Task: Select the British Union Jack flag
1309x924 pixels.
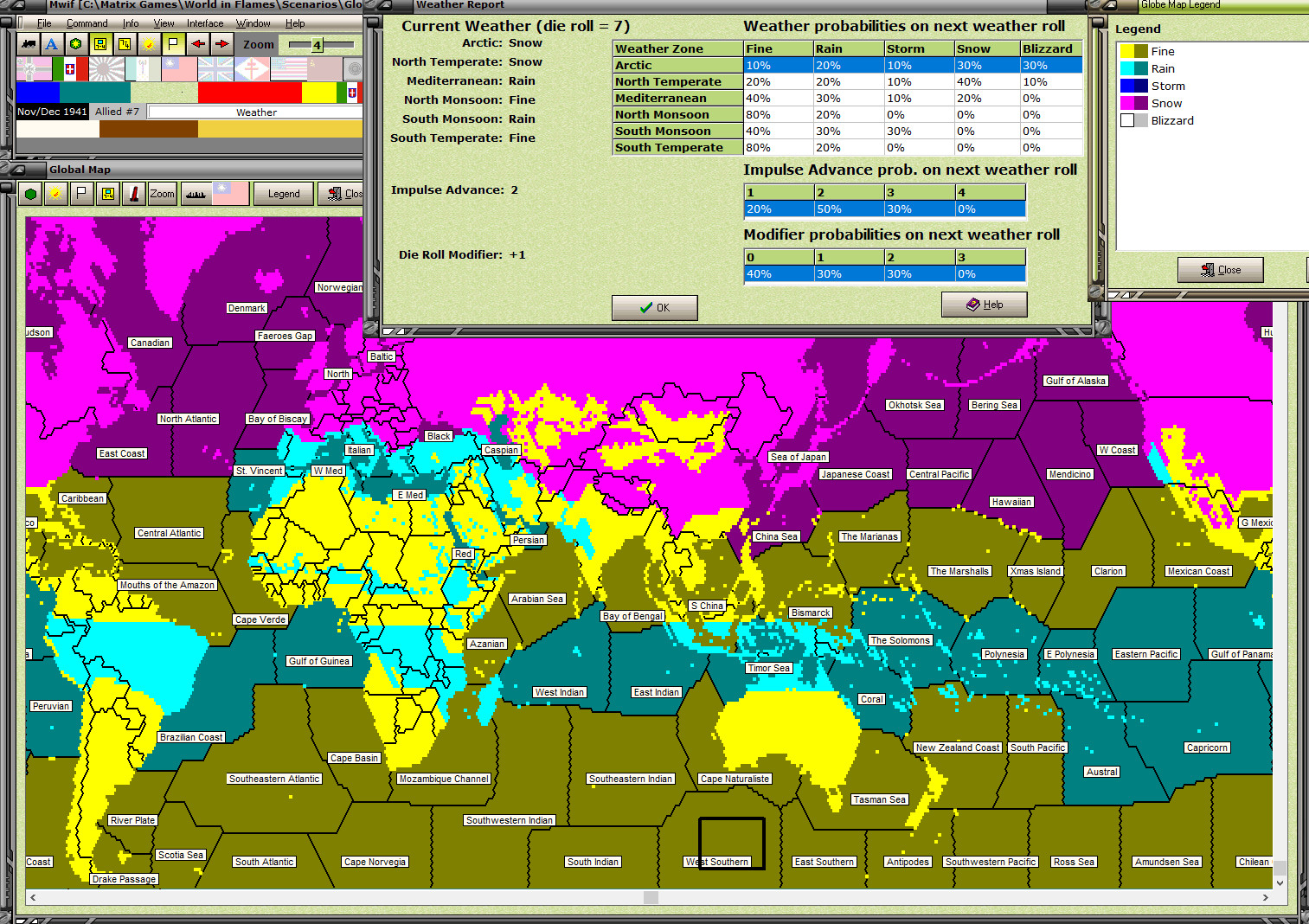Action: pyautogui.click(x=215, y=68)
